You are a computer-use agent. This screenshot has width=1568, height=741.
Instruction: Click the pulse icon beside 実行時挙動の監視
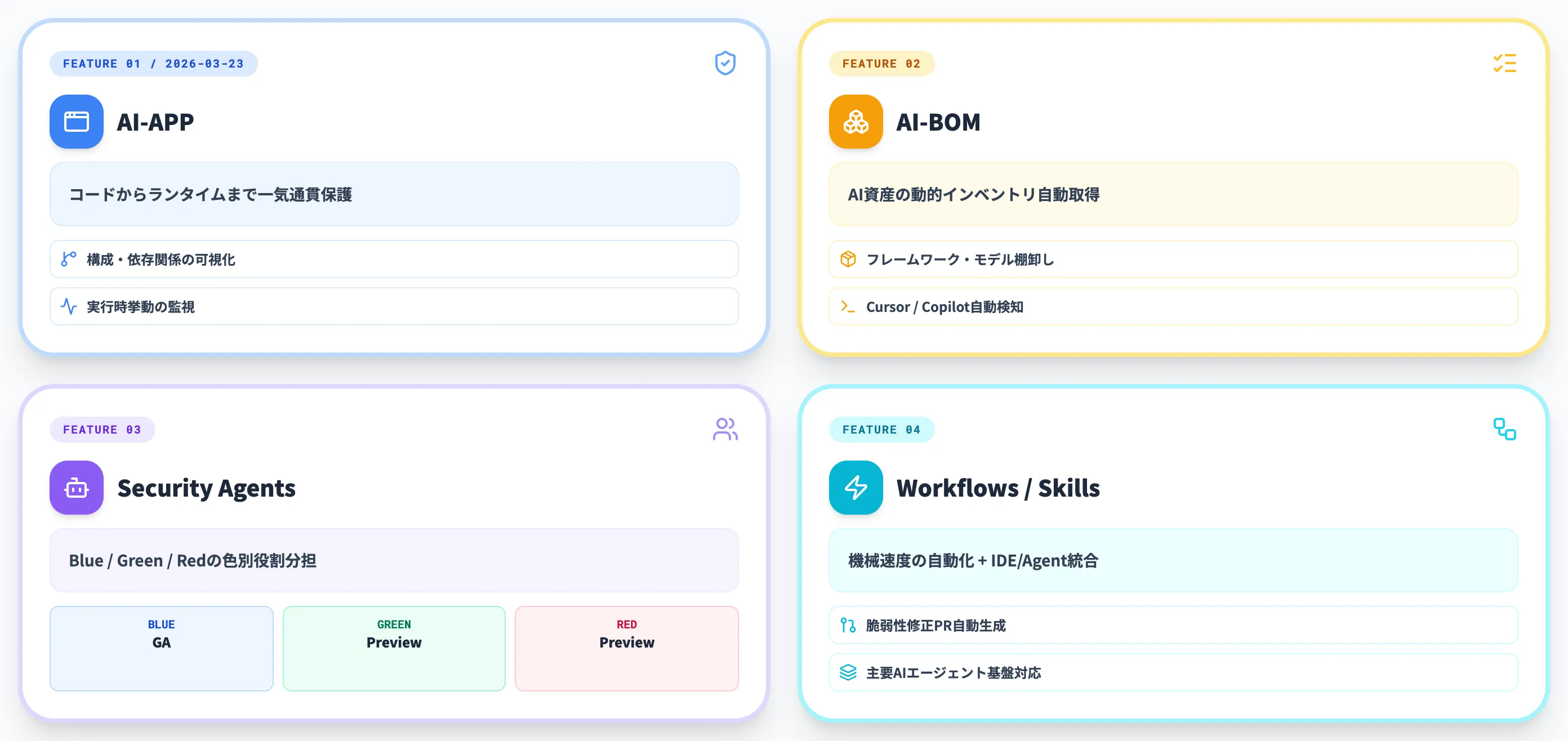pos(68,307)
